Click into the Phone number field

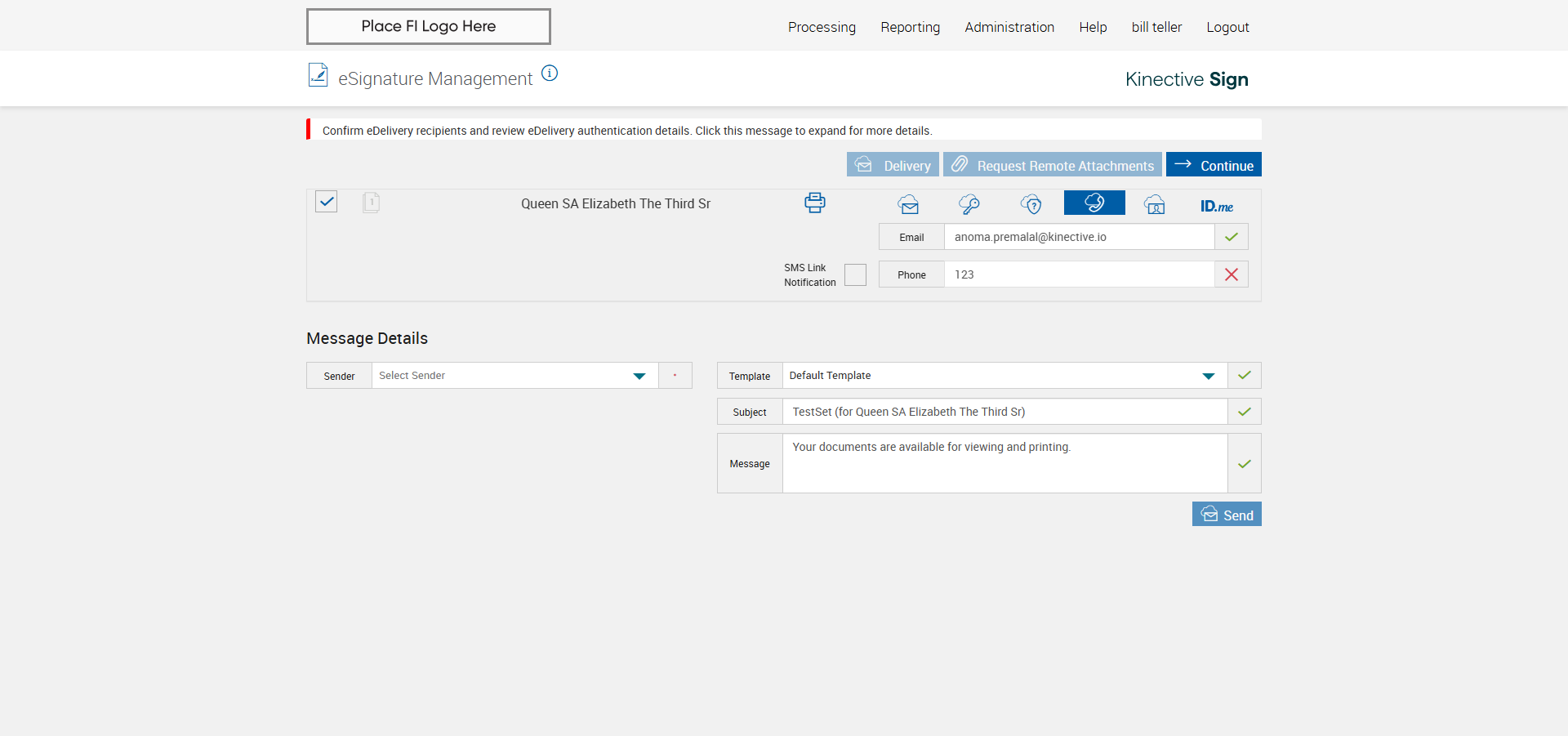1078,275
